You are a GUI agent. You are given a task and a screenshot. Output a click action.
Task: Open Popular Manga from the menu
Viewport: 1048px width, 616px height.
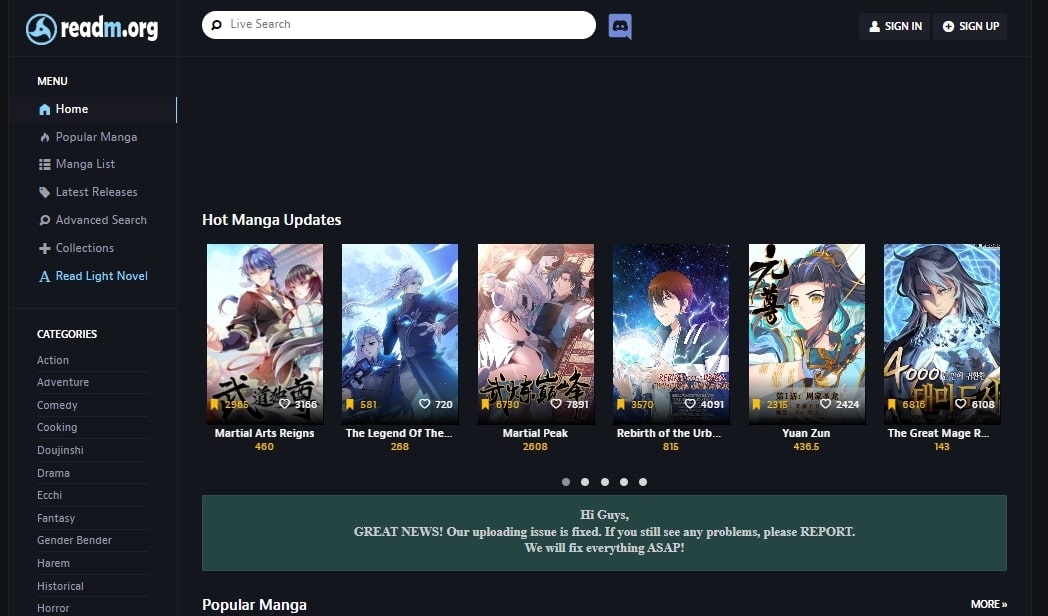click(96, 137)
